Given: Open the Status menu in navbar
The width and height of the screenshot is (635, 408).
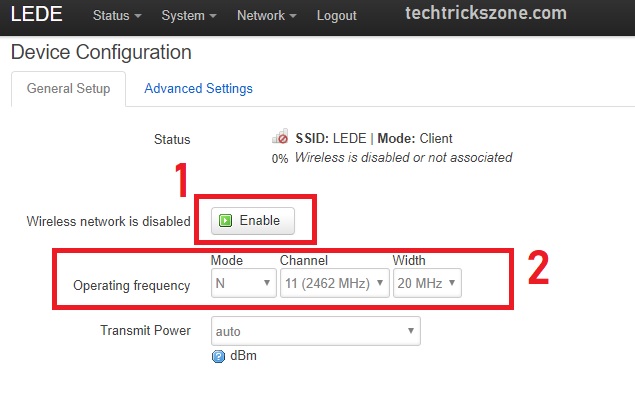Looking at the screenshot, I should pyautogui.click(x=116, y=17).
